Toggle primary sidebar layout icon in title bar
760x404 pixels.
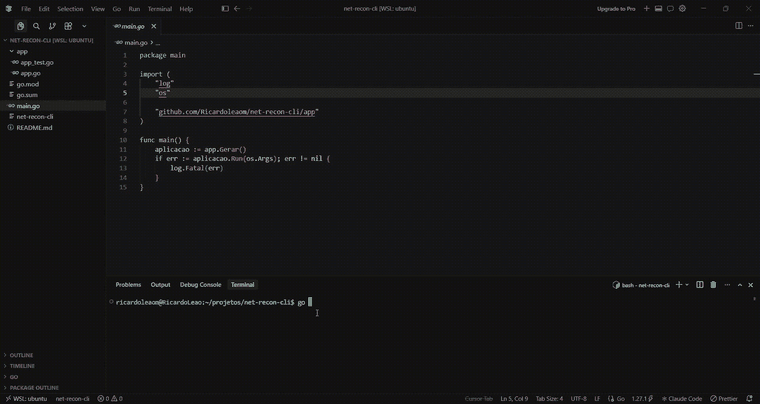225,9
